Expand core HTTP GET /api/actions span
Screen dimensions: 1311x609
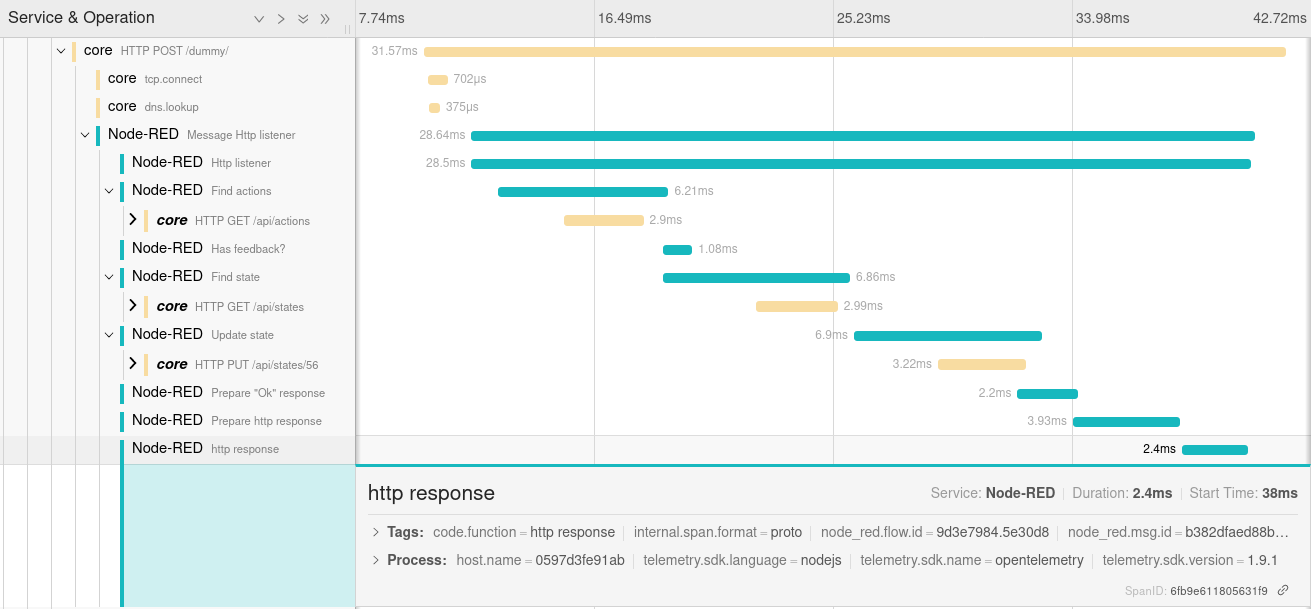click(x=132, y=219)
